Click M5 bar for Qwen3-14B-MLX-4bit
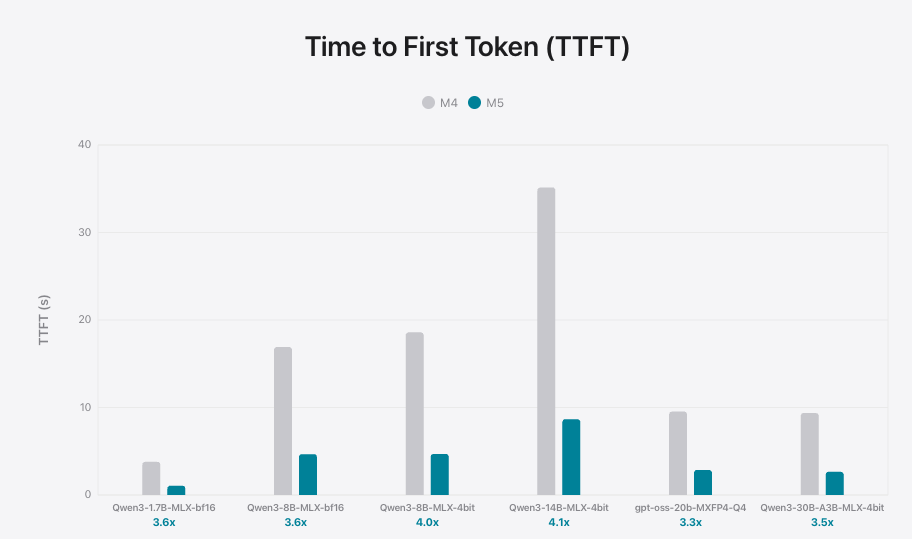The image size is (912, 539). point(571,457)
